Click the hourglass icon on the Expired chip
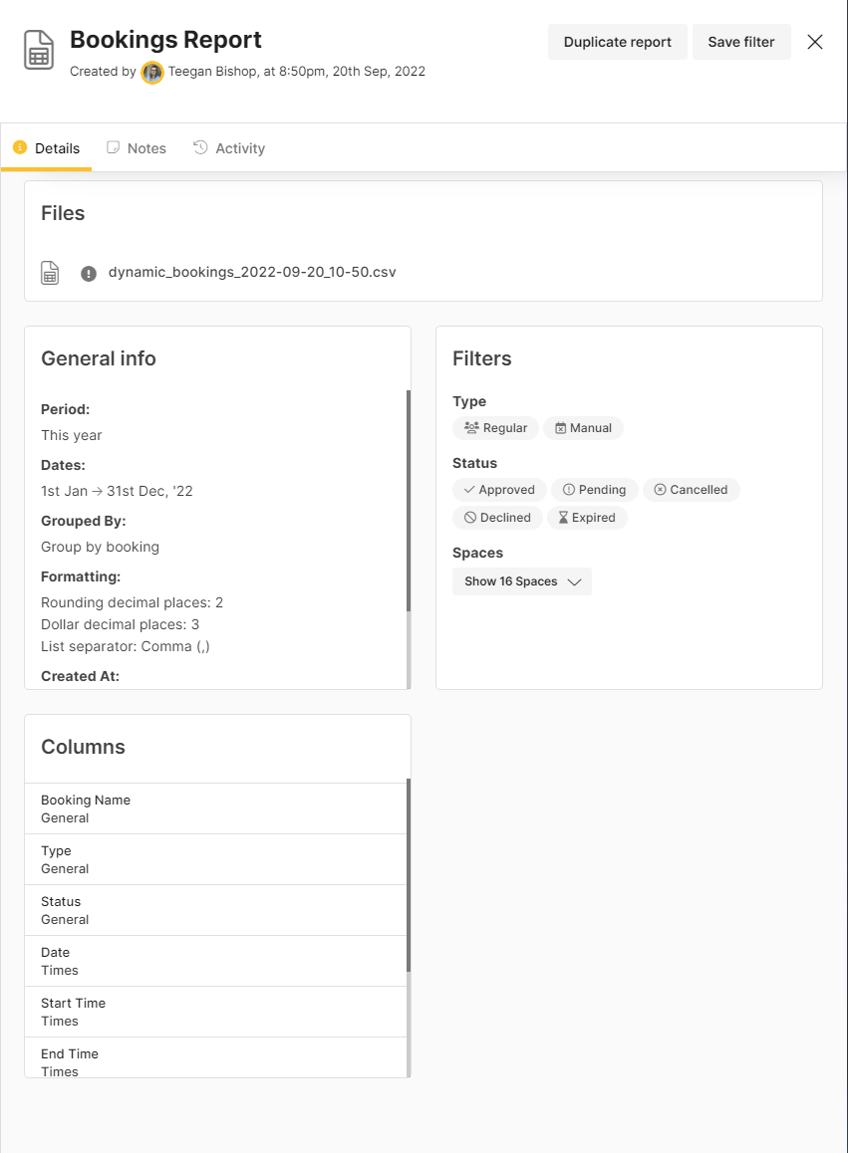This screenshot has height=1153, width=848. 564,517
